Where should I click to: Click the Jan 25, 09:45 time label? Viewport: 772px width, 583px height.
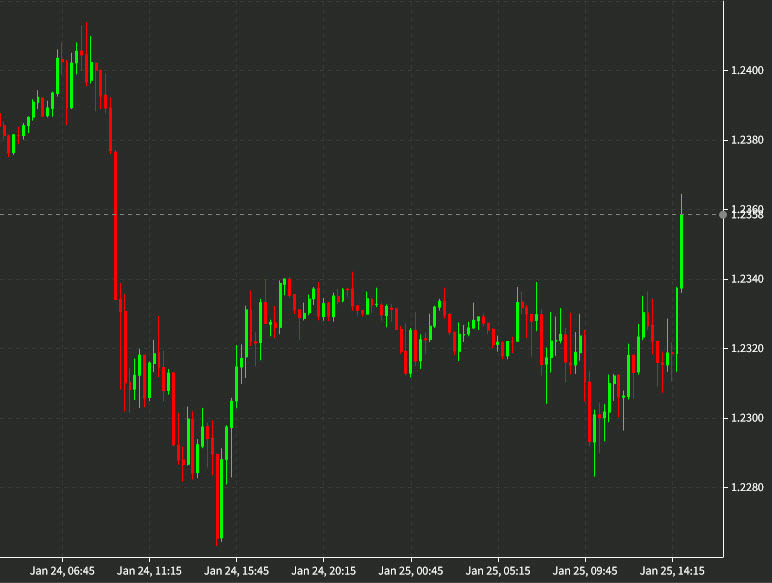[x=585, y=571]
